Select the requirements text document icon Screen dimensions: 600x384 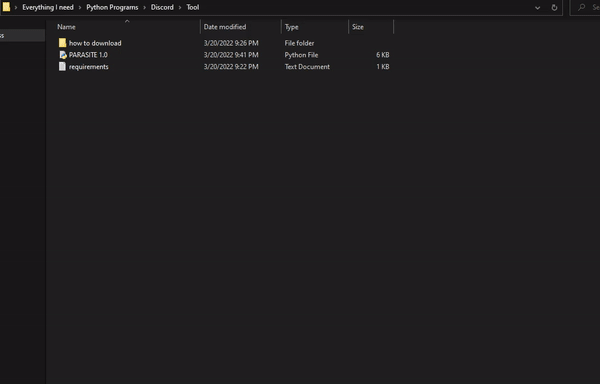(62, 67)
